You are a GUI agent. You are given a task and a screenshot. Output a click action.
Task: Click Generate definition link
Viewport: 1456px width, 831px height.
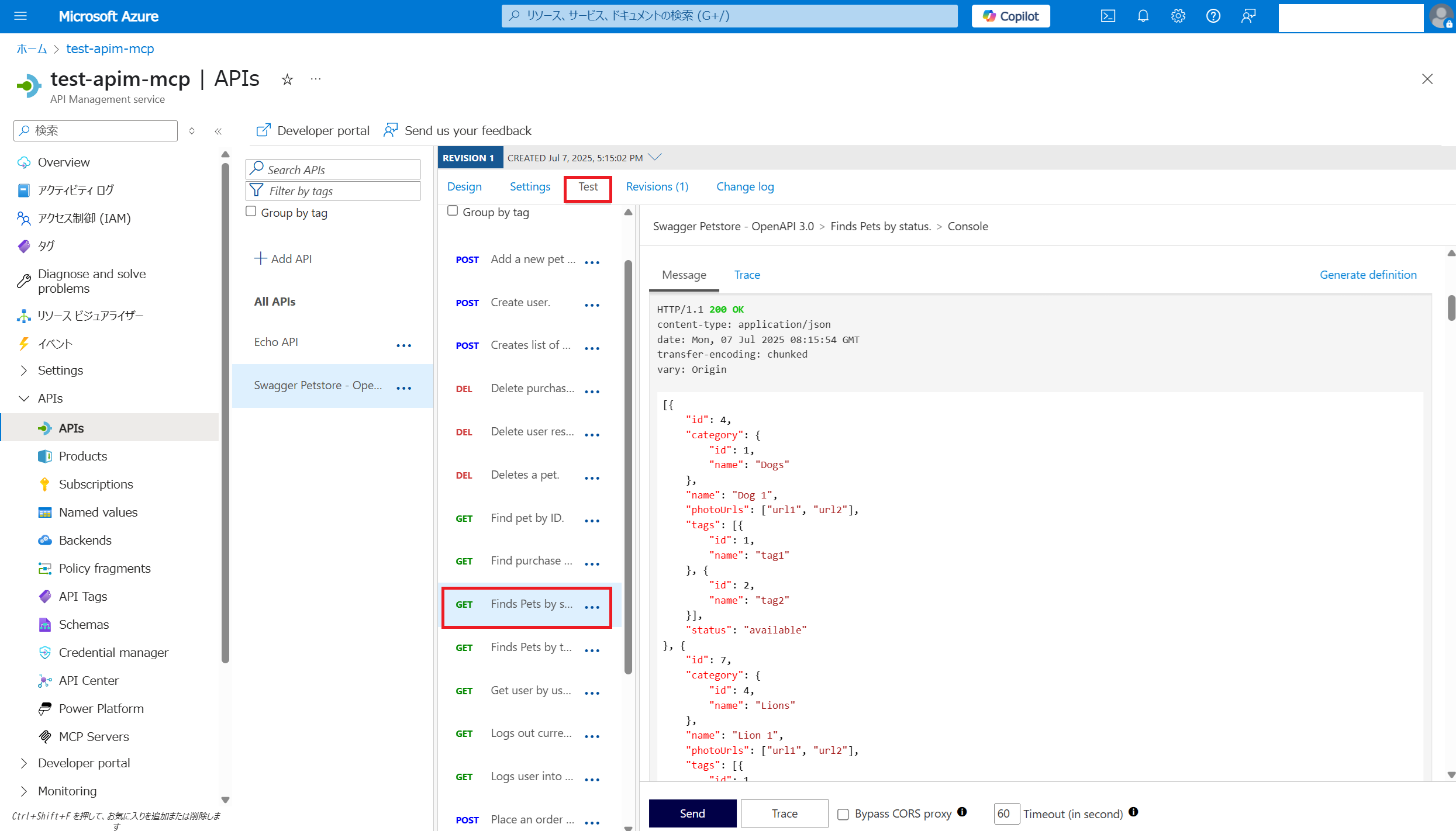1368,275
